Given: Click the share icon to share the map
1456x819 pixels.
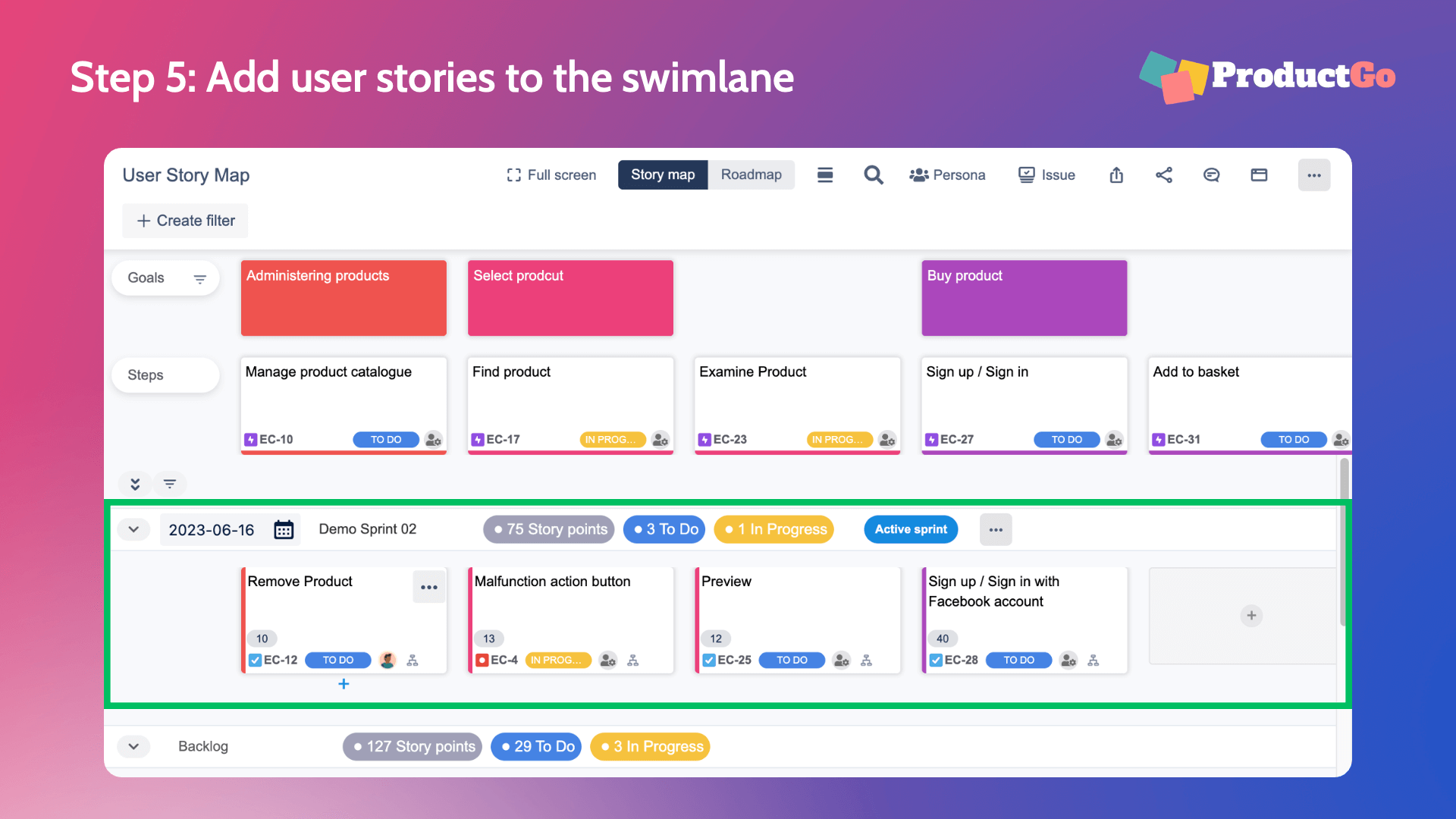Looking at the screenshot, I should 1162,174.
